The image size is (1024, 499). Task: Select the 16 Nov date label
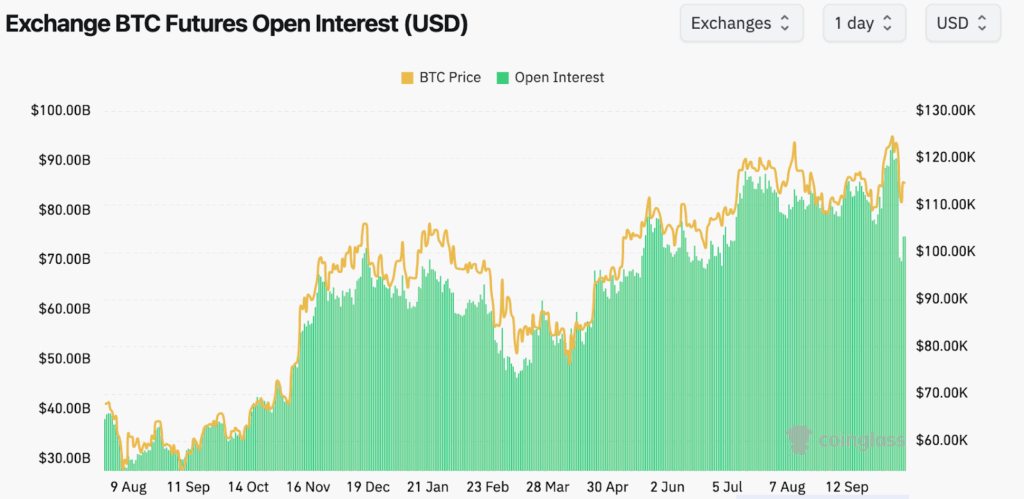[x=309, y=487]
